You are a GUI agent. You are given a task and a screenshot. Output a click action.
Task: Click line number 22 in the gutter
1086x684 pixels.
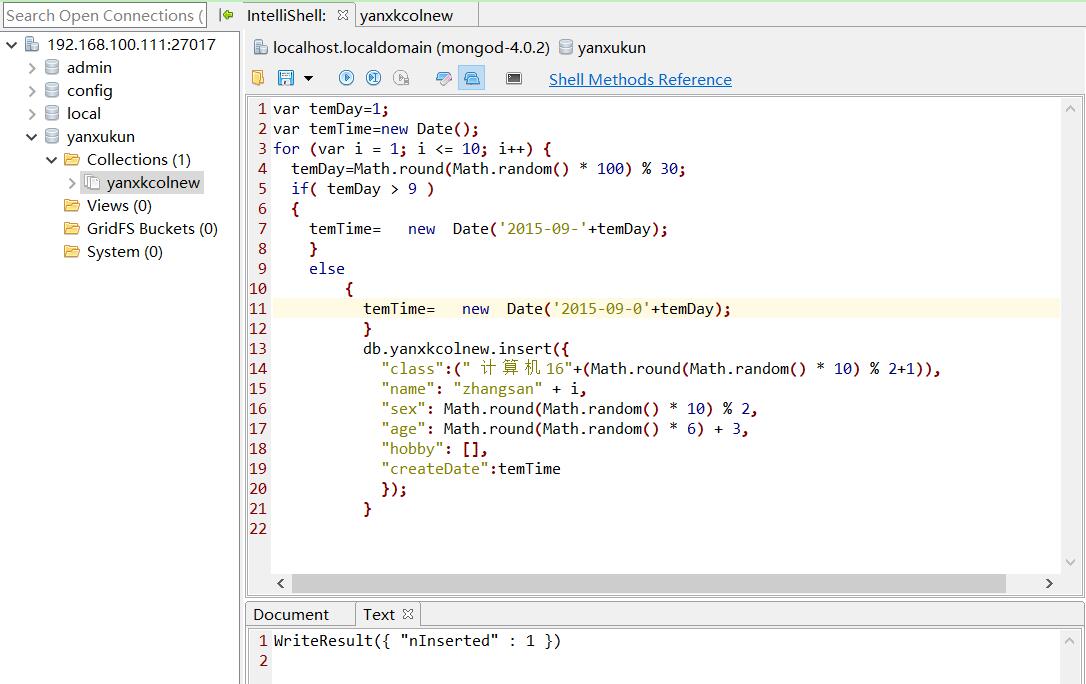[258, 529]
